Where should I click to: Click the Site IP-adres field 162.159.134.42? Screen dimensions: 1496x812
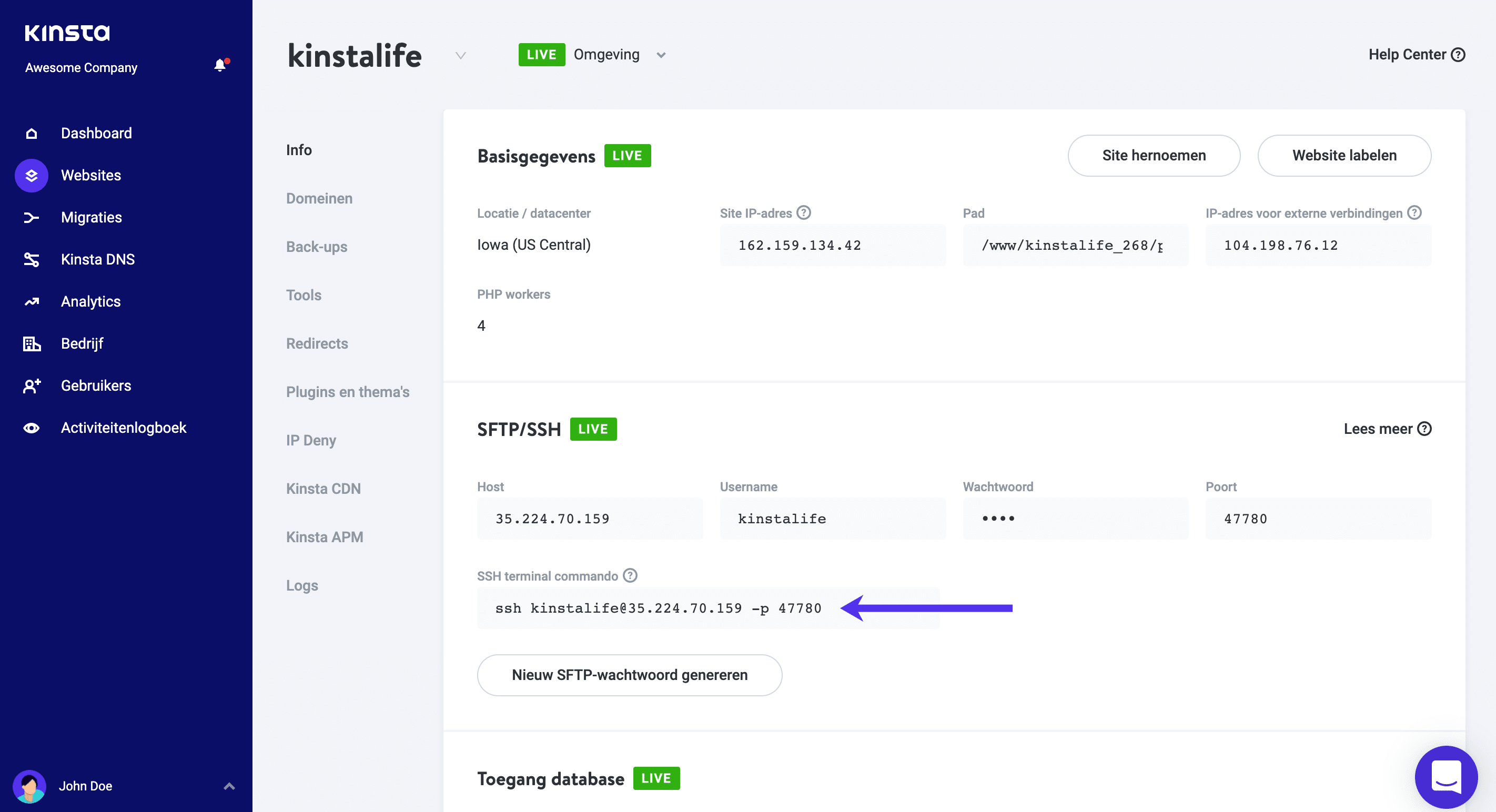point(833,246)
